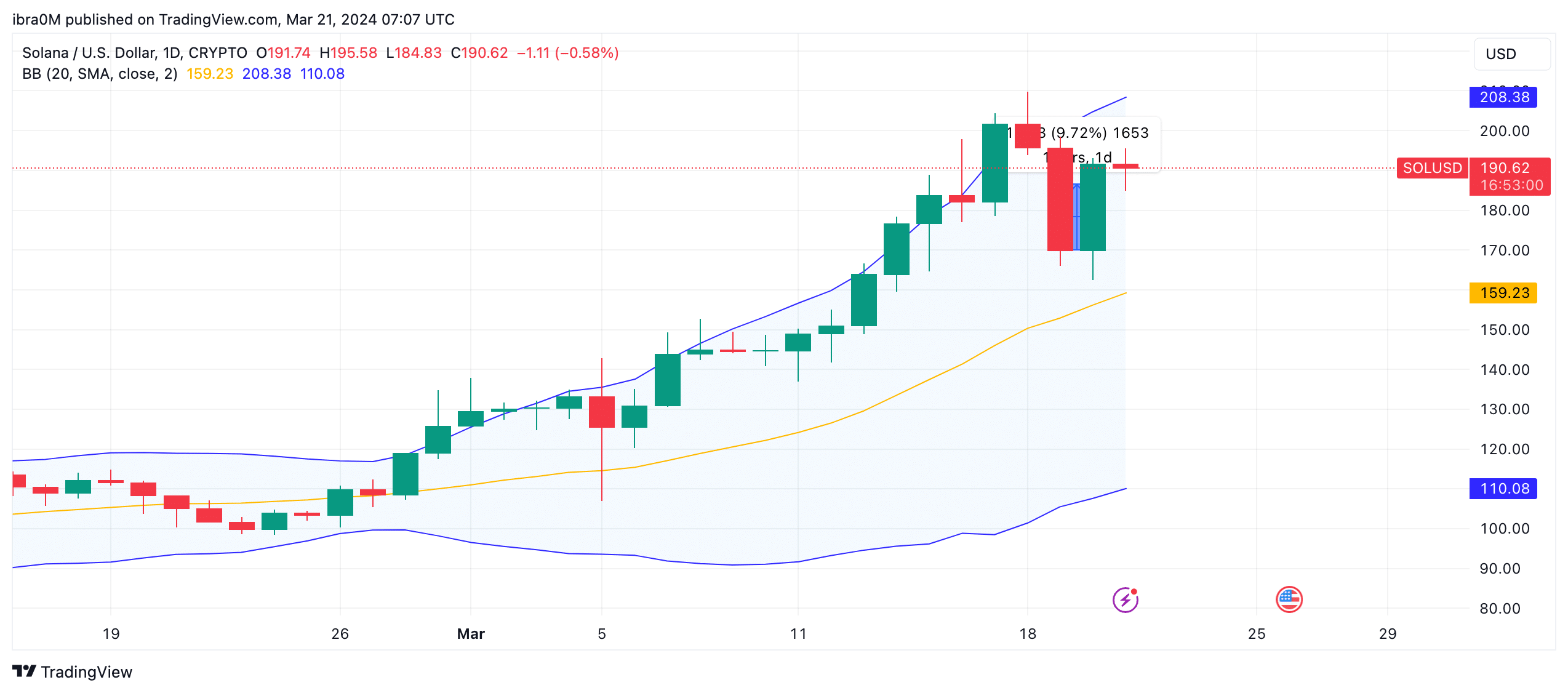Click the change −1.11 (−0.58%) text
The width and height of the screenshot is (1568, 693).
(x=567, y=53)
